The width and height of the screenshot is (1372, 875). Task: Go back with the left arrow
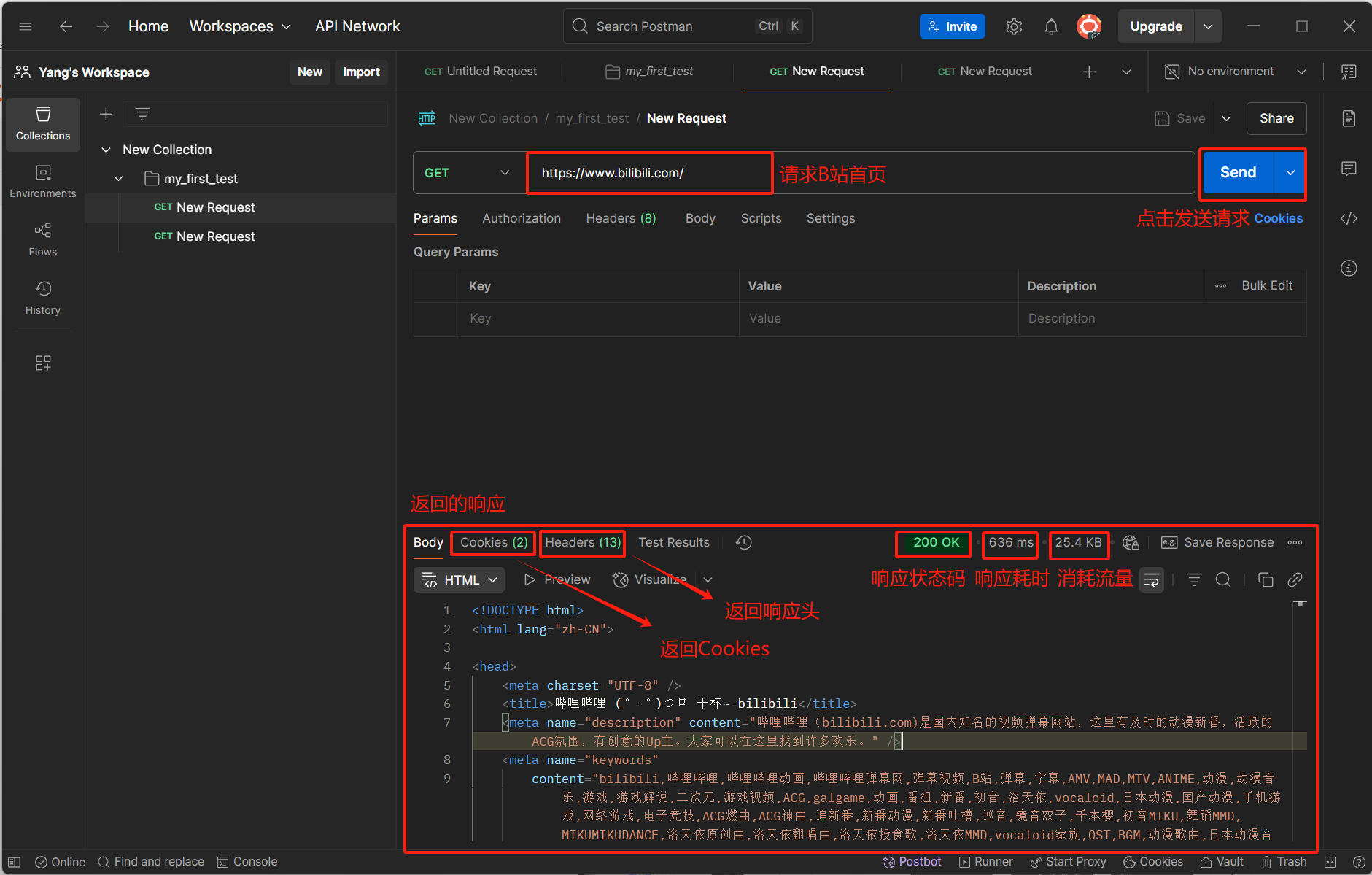pyautogui.click(x=66, y=26)
